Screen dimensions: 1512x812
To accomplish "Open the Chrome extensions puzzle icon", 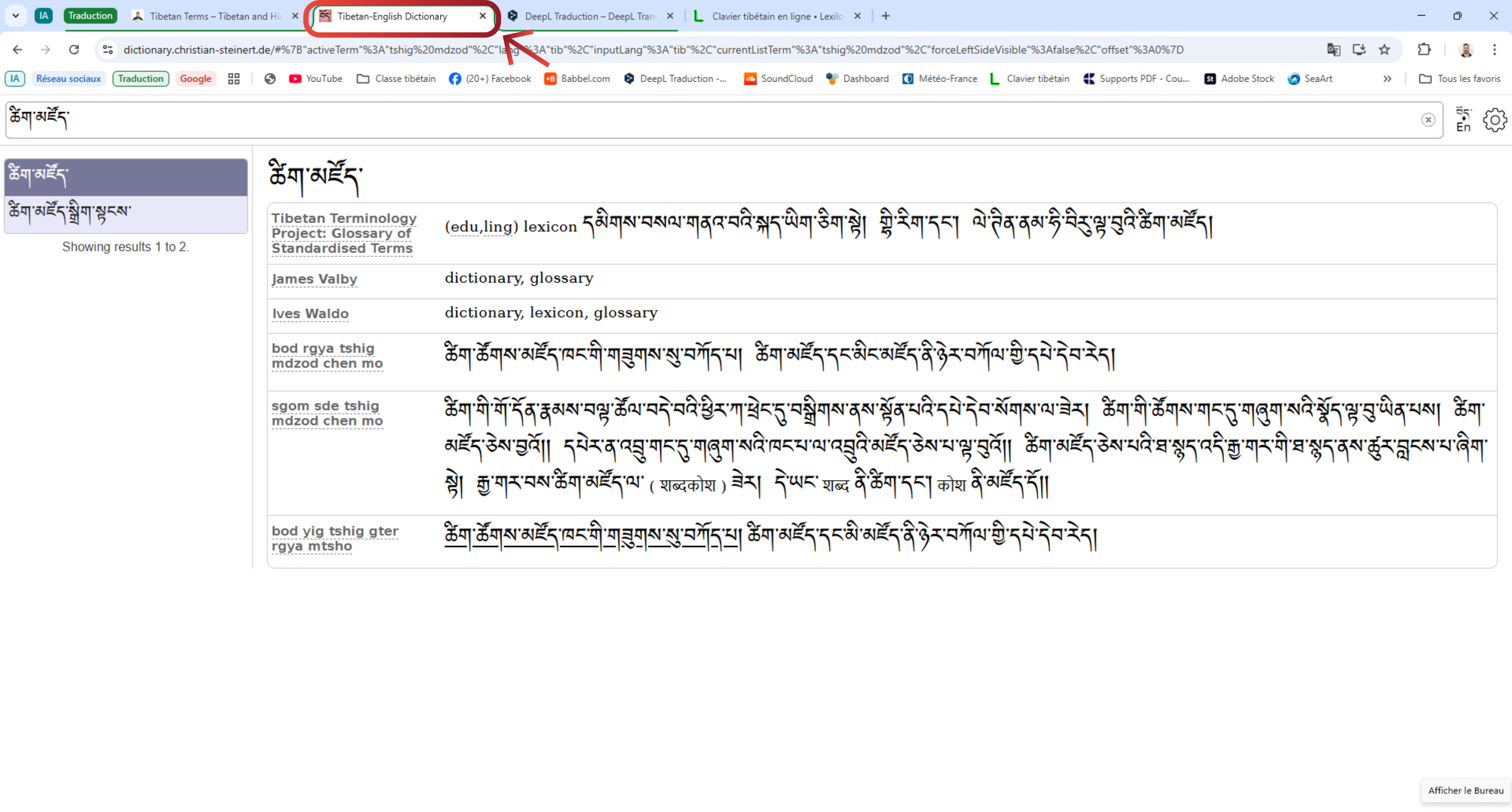I will (x=1424, y=50).
